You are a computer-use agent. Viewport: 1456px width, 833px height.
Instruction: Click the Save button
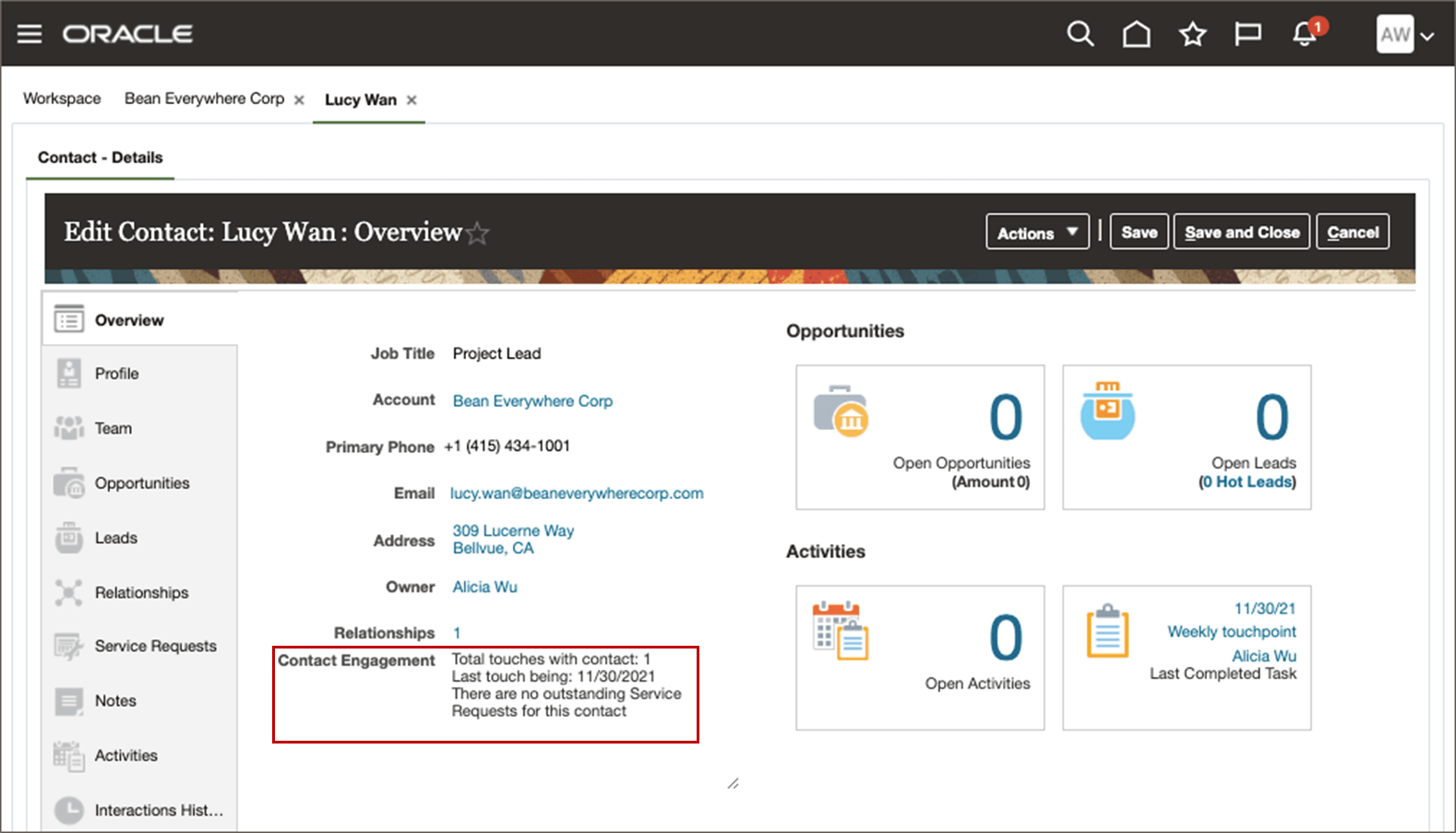(x=1140, y=232)
